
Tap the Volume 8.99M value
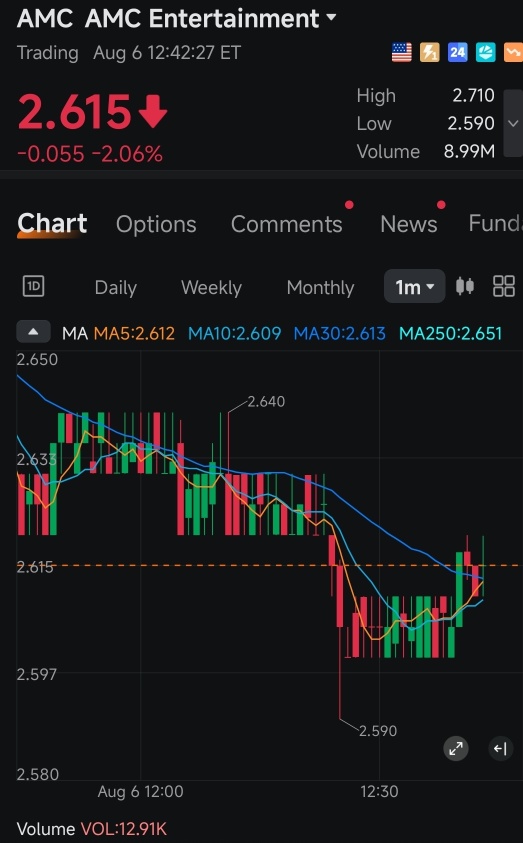469,151
